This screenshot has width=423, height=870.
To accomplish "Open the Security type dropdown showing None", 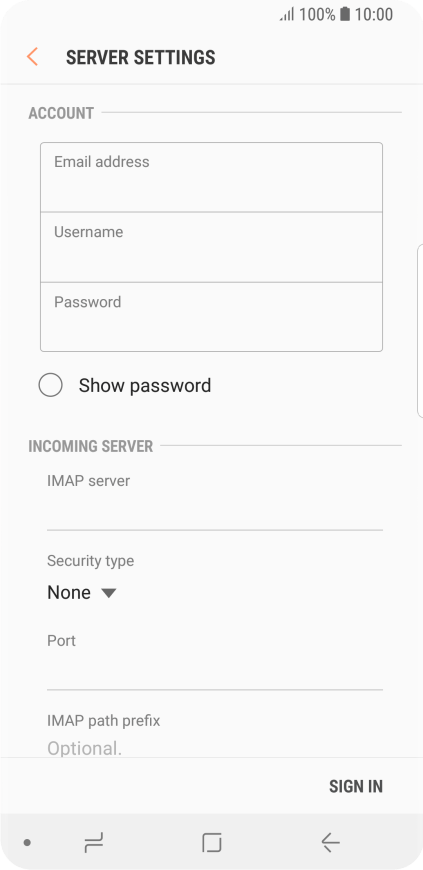I will 82,593.
